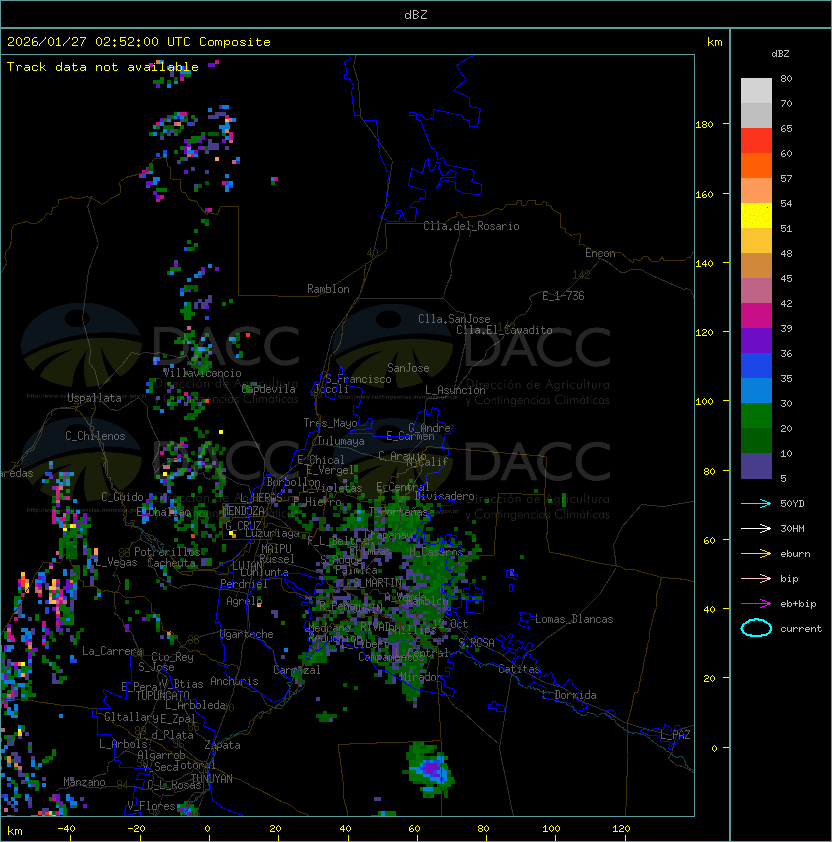Image resolution: width=832 pixels, height=842 pixels.
Task: Click the E_1-736 label
Action: pos(563,296)
